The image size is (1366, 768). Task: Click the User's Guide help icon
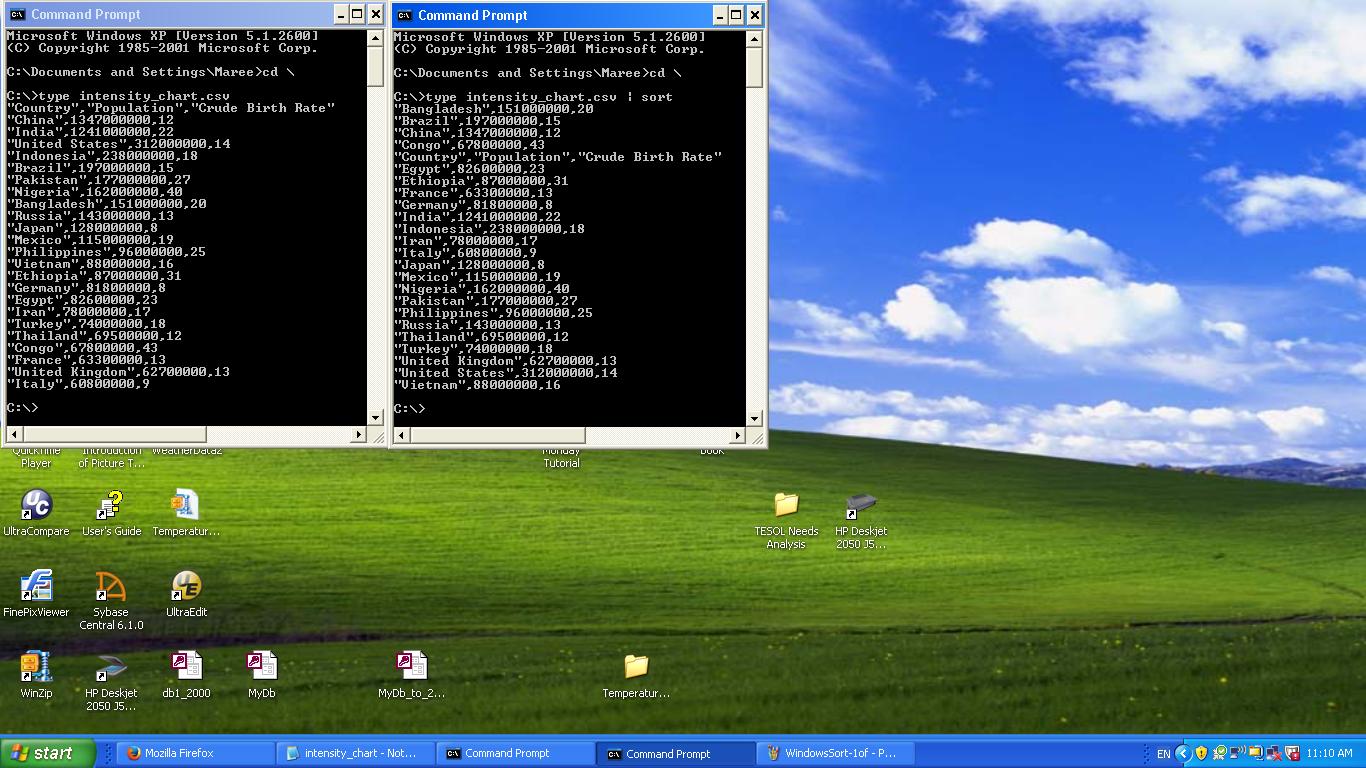pyautogui.click(x=111, y=506)
